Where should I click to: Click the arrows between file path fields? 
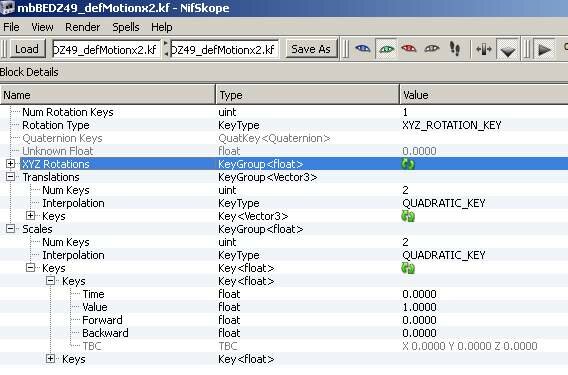tap(166, 49)
